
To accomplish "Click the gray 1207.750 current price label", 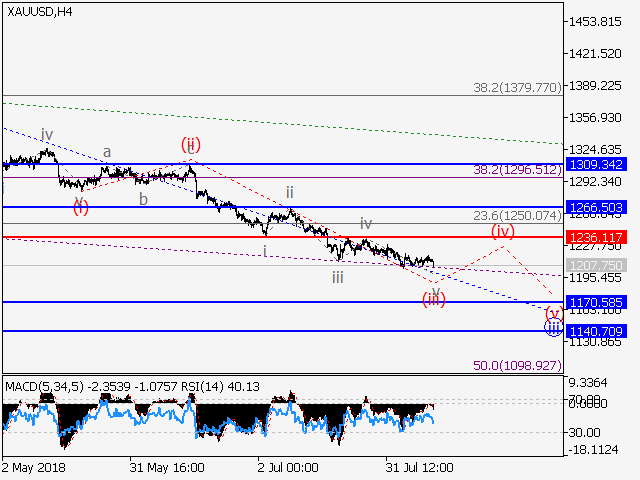I will (596, 265).
